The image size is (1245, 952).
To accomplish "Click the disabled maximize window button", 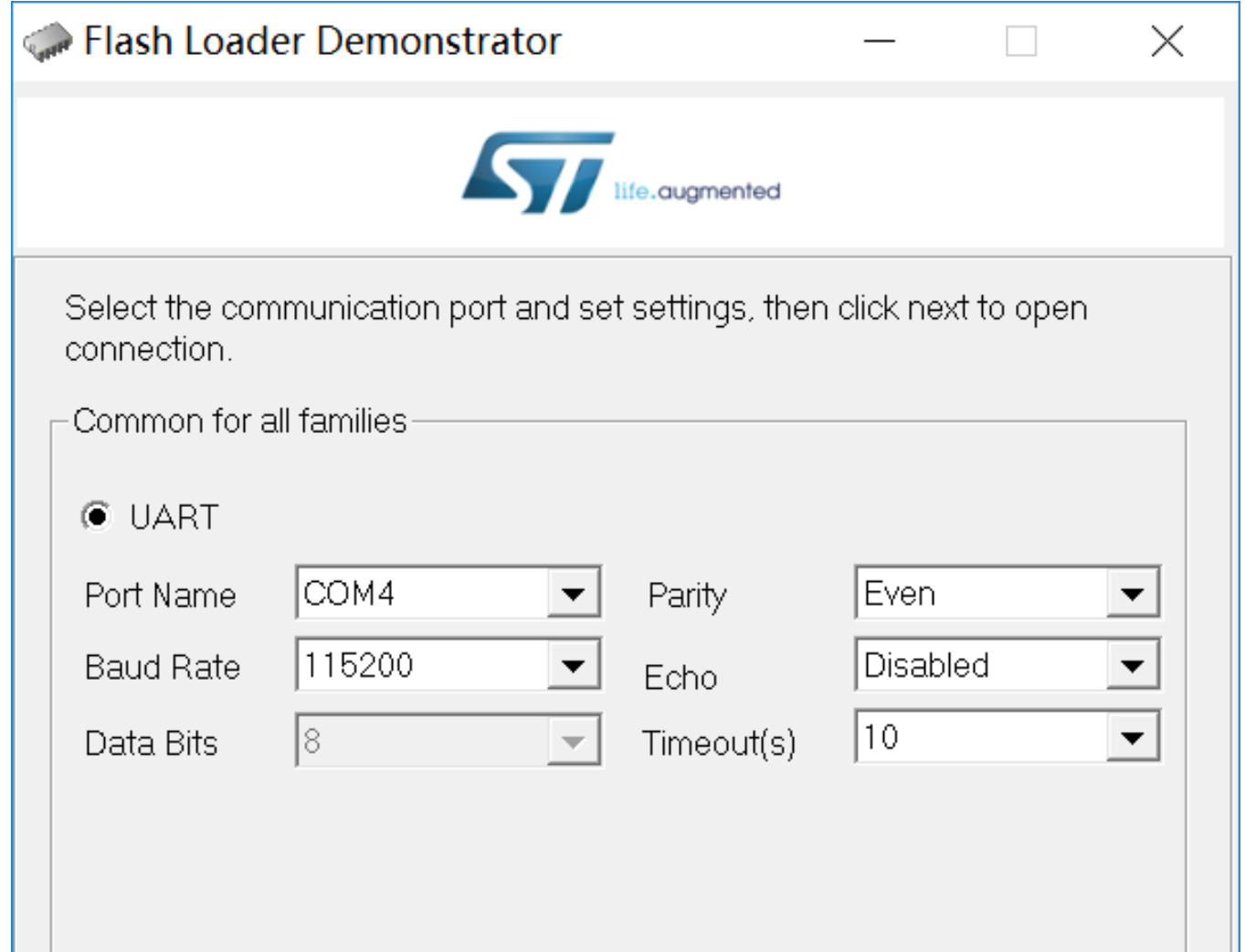I will point(1021,41).
